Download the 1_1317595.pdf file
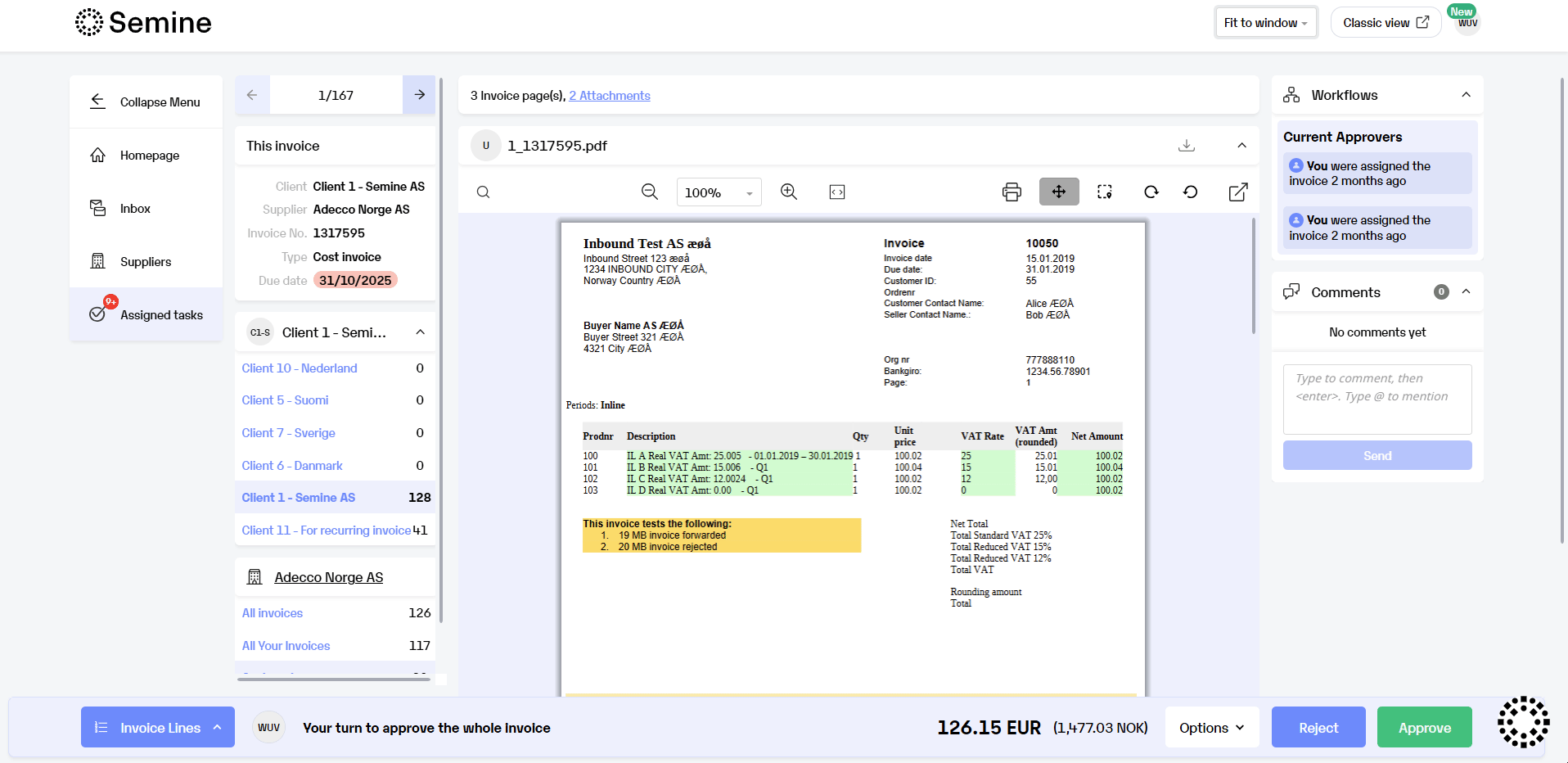 click(x=1187, y=145)
